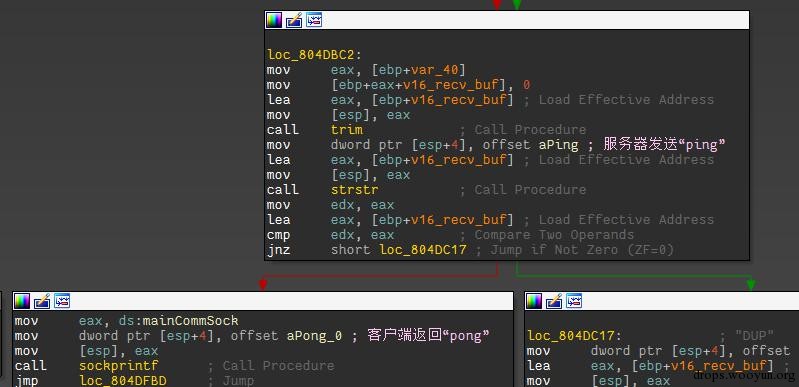Screen dimensions: 799x387
Task: Click the mainCommSock variable
Action: pyautogui.click(x=191, y=321)
